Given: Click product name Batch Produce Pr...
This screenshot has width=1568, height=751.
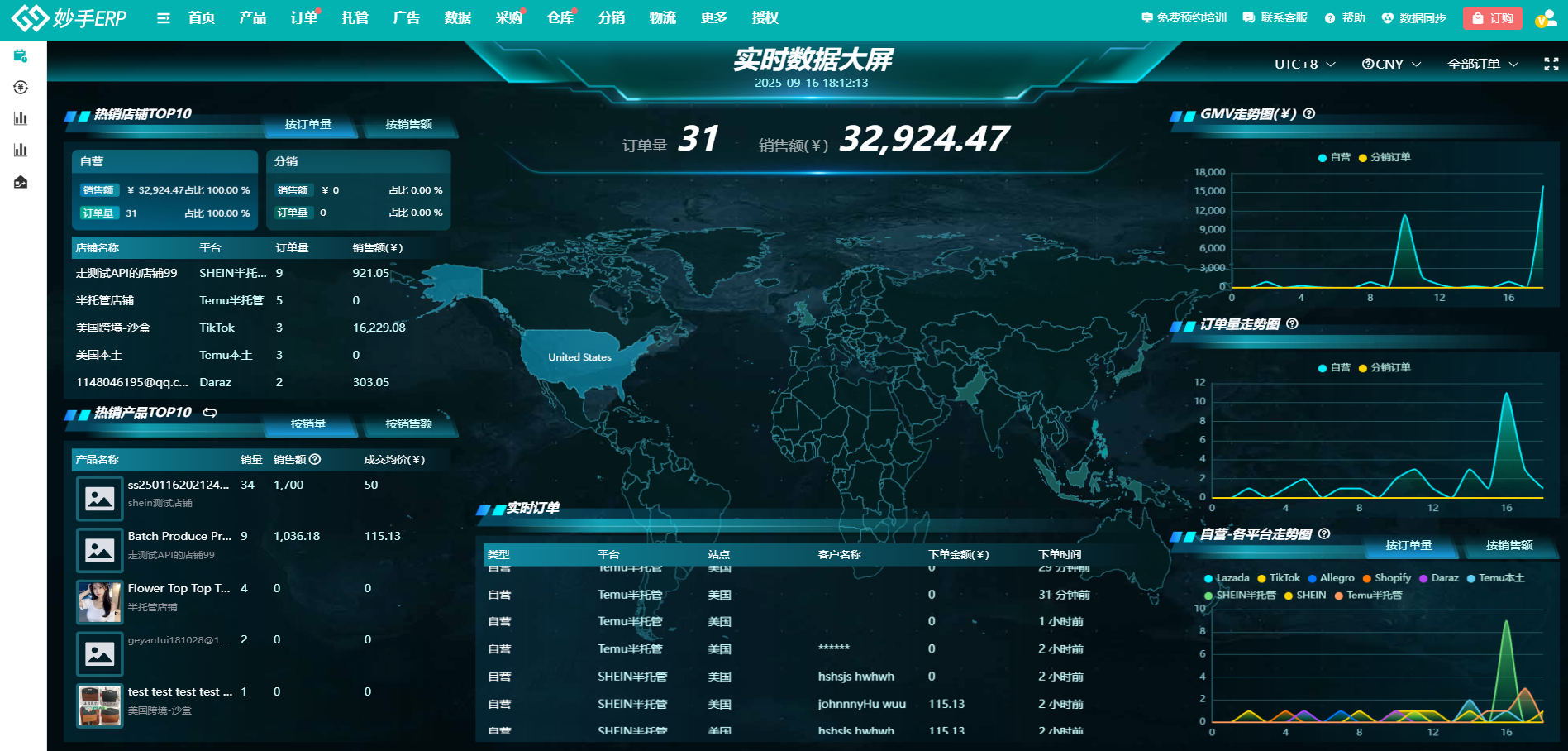Looking at the screenshot, I should click(x=180, y=537).
